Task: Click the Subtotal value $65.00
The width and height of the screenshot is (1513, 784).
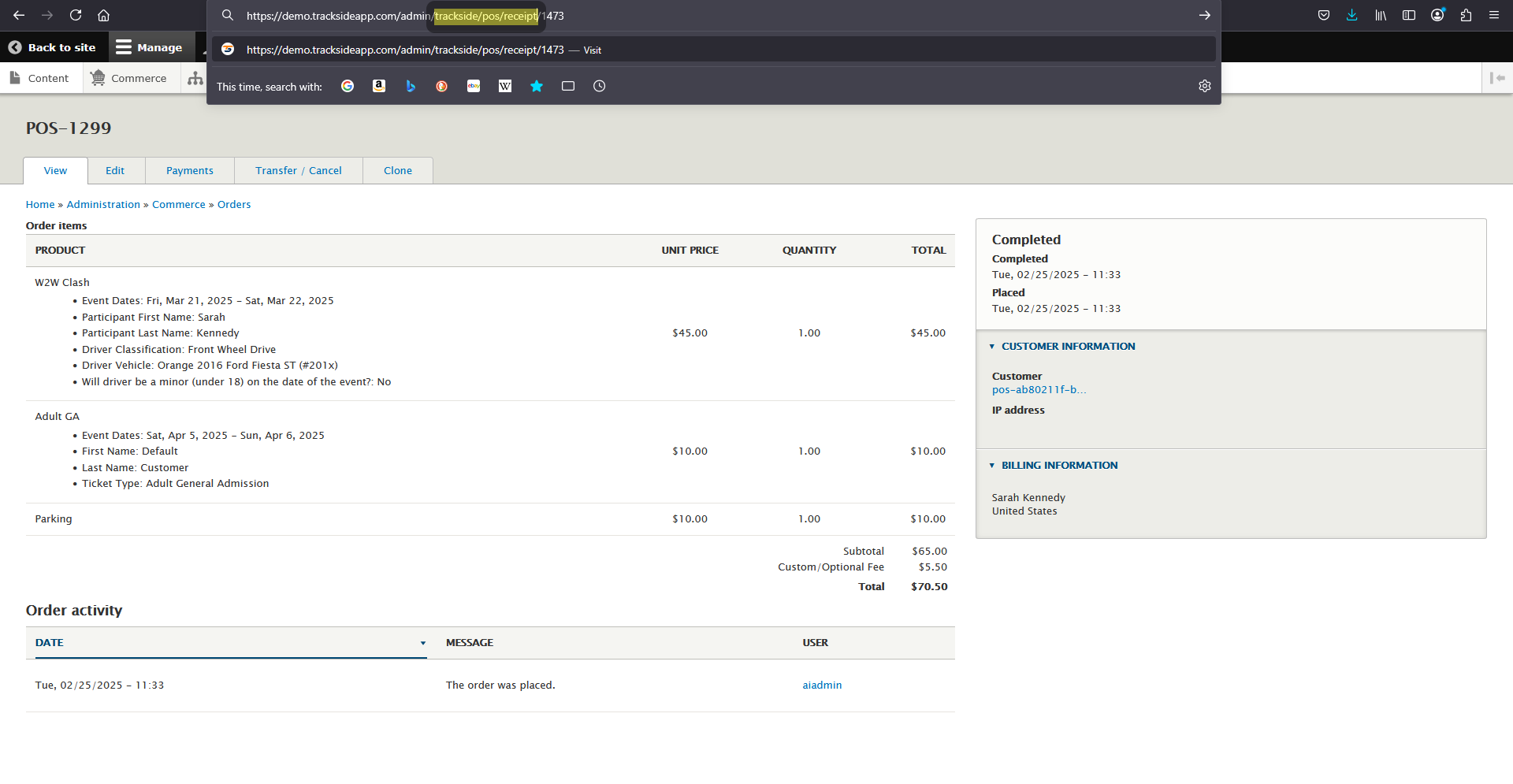Action: coord(929,551)
